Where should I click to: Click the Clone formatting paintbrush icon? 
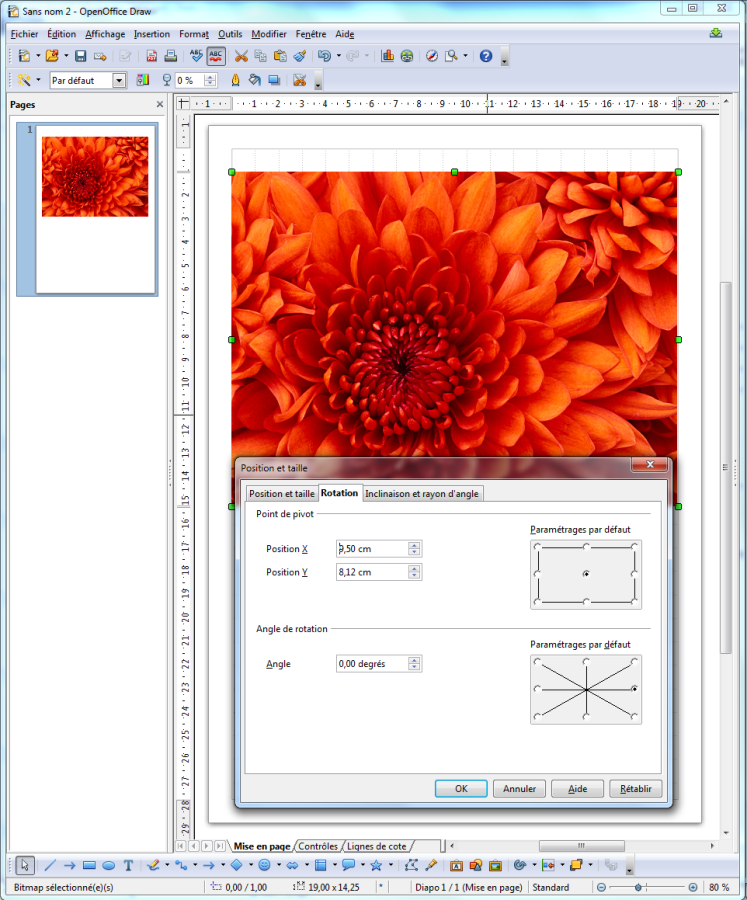[300, 56]
